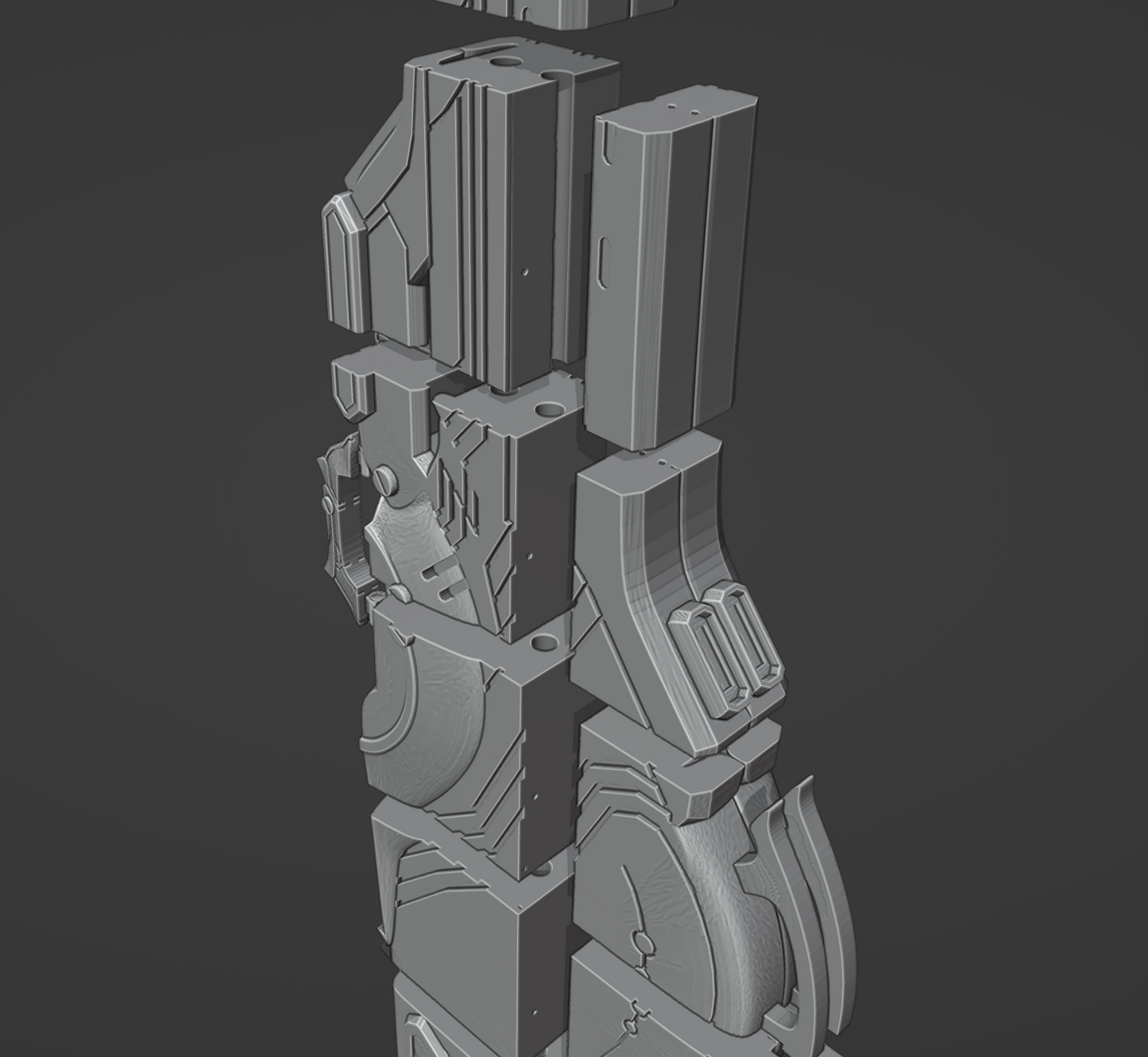1148x1057 pixels.
Task: Click the small circular node on lower-right panel
Action: click(644, 944)
